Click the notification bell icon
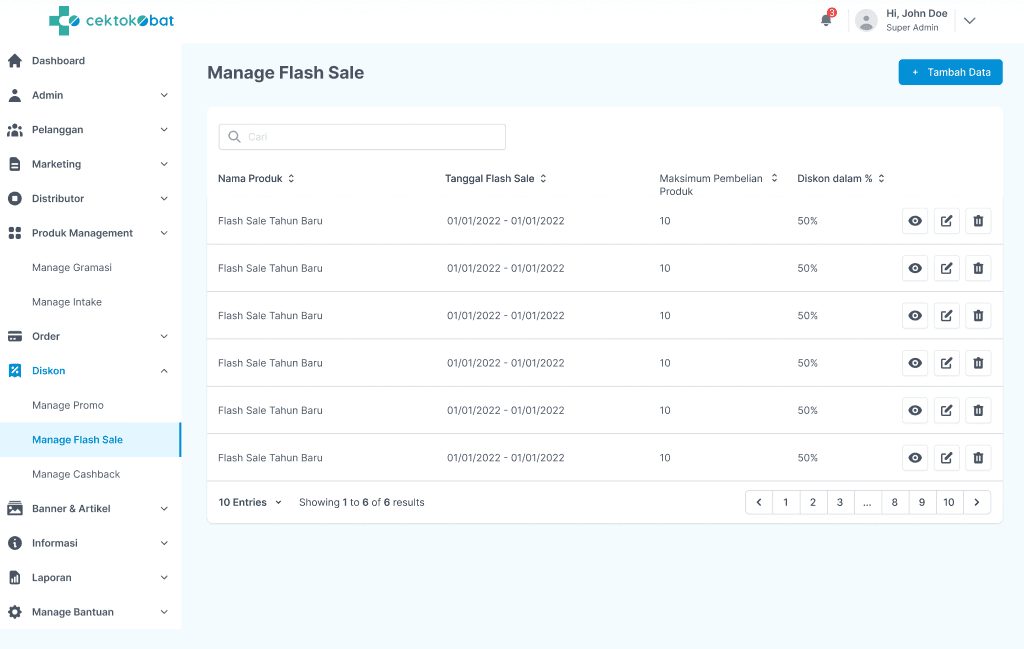Screen dimensions: 1024x649 (826, 20)
